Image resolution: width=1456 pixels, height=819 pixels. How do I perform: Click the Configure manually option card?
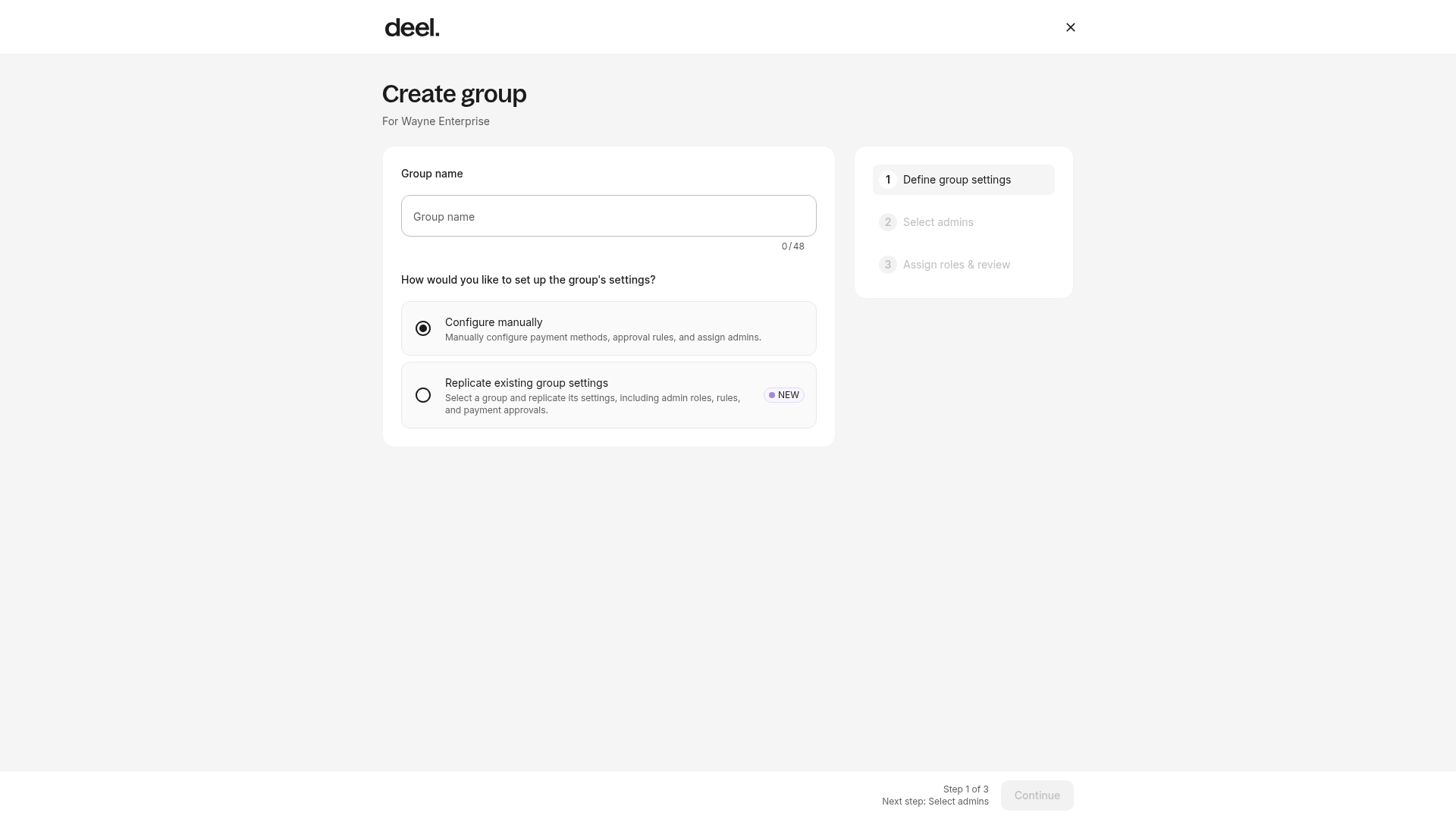[x=608, y=328]
